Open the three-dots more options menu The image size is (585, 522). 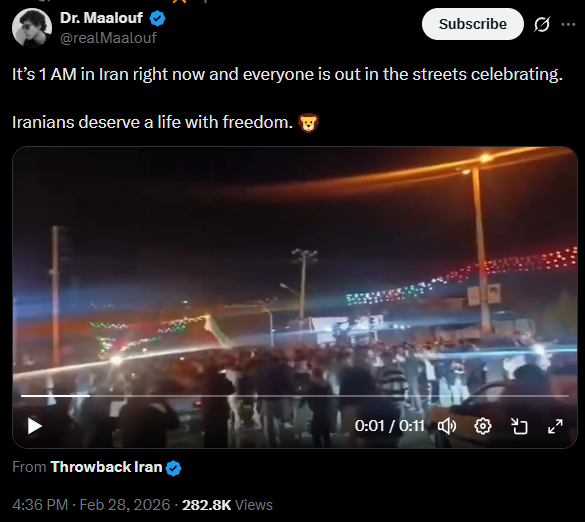(568, 25)
